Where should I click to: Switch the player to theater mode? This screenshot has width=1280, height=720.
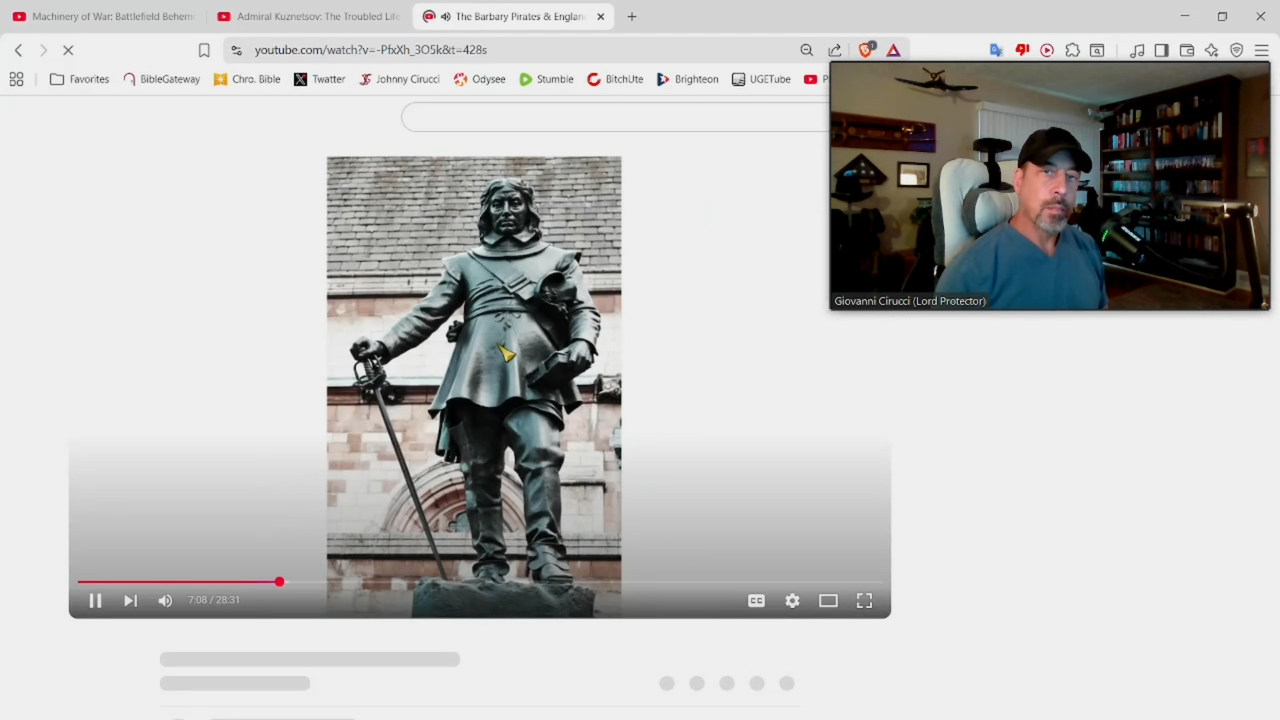pyautogui.click(x=828, y=600)
